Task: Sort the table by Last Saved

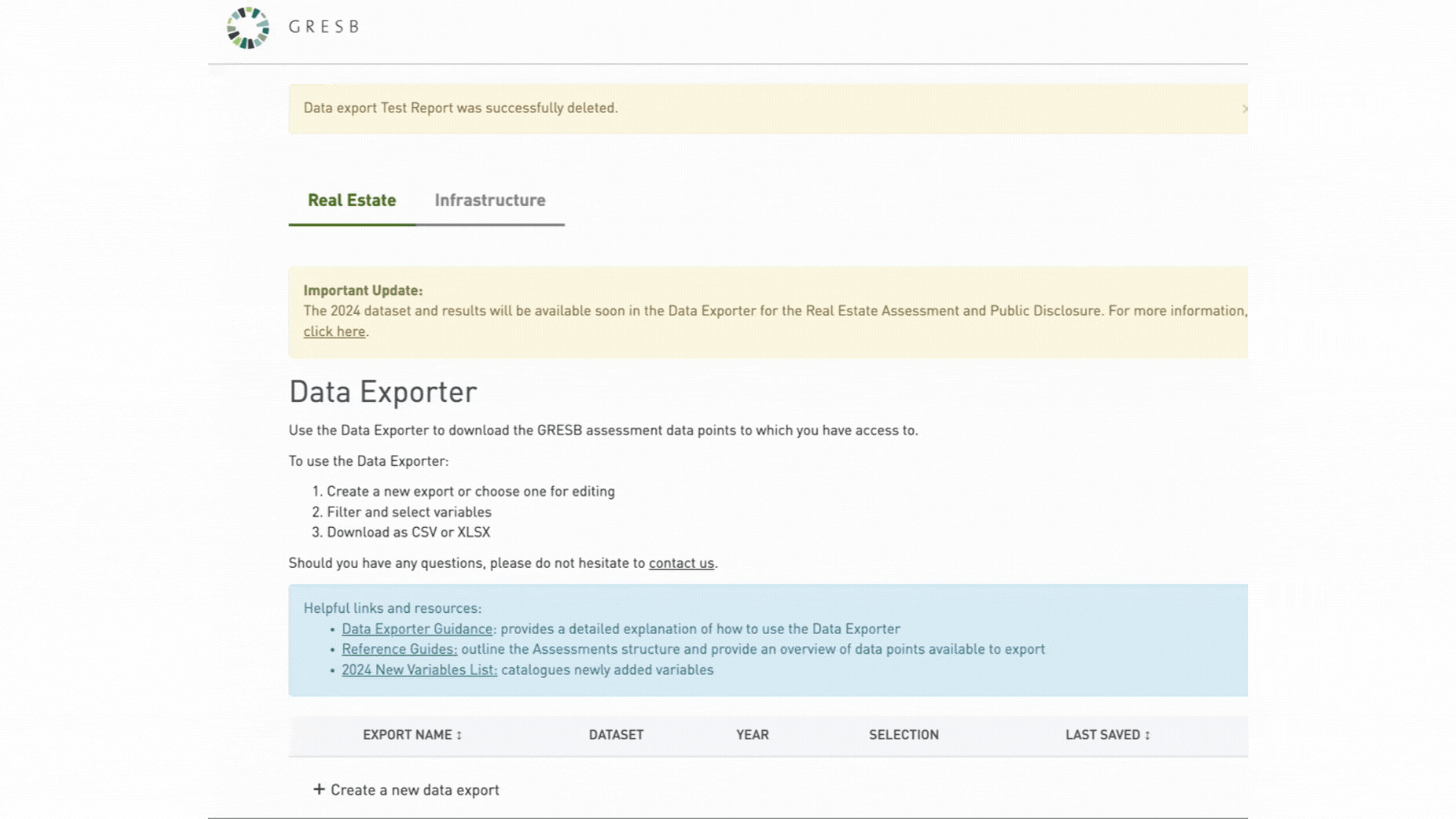Action: point(1107,735)
